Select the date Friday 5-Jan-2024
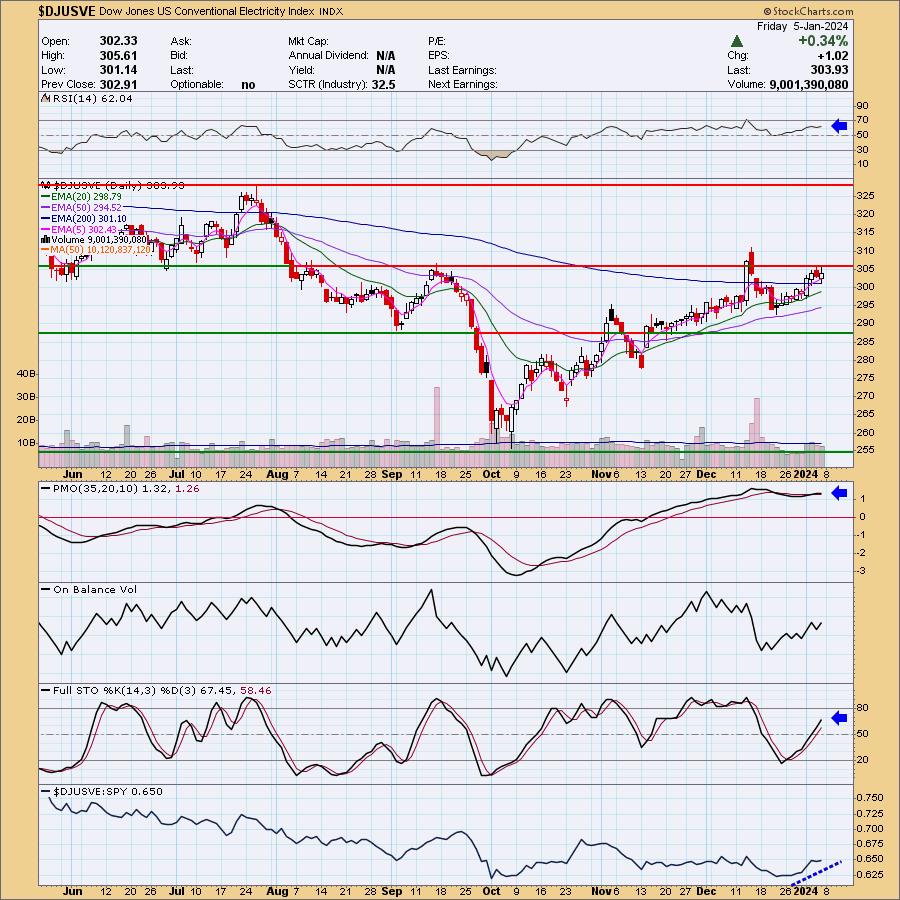 click(802, 26)
